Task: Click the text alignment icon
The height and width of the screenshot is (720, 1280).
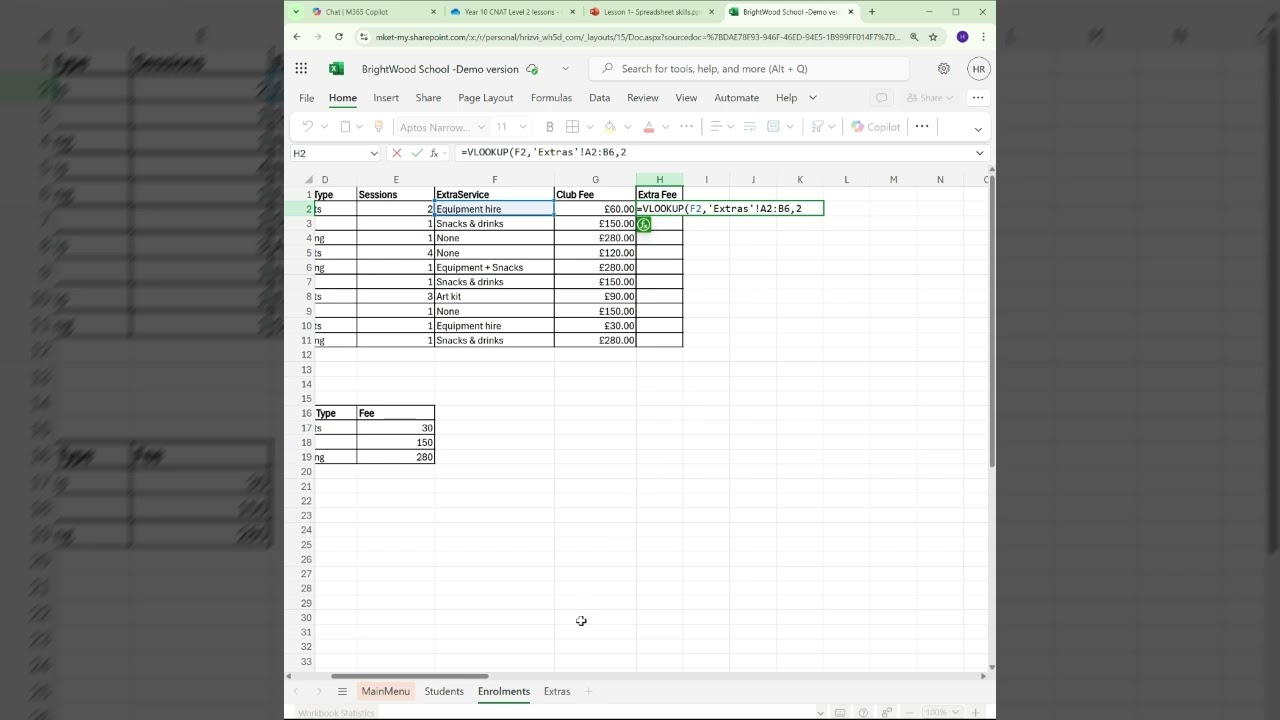Action: (x=716, y=127)
